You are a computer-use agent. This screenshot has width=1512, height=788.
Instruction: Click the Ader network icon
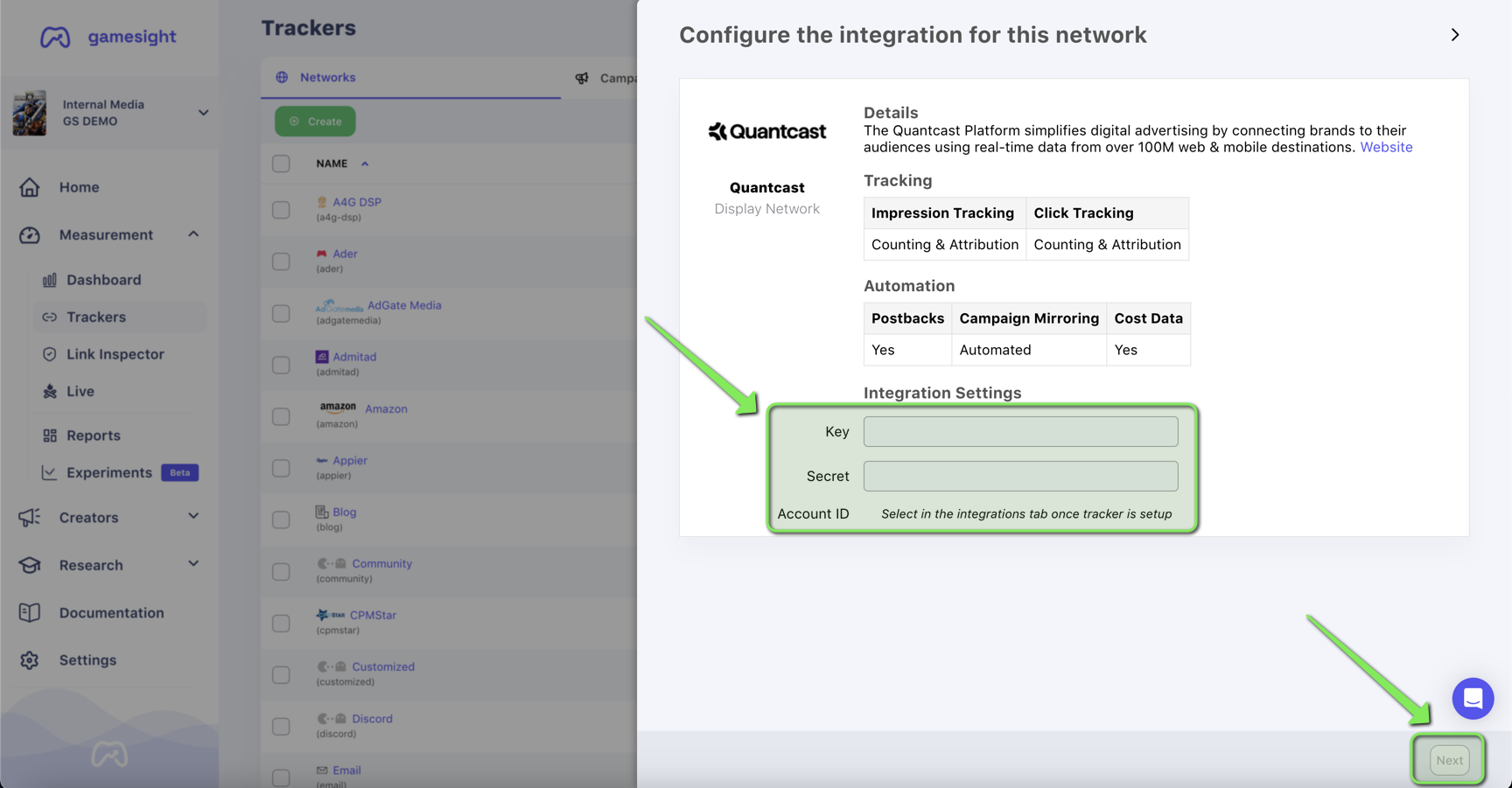point(321,254)
